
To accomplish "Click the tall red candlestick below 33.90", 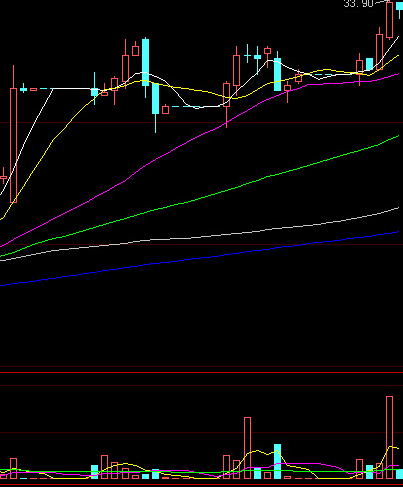I will 389,20.
